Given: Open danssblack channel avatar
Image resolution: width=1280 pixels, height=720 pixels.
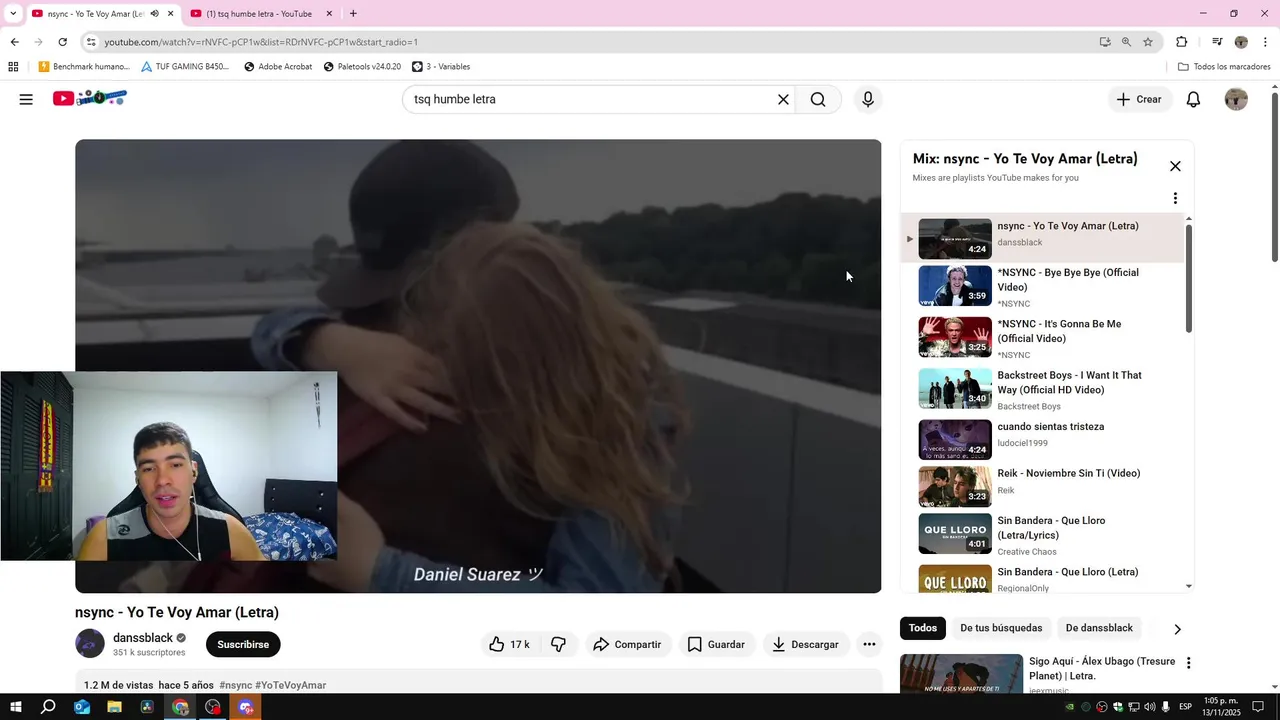Looking at the screenshot, I should [x=90, y=644].
